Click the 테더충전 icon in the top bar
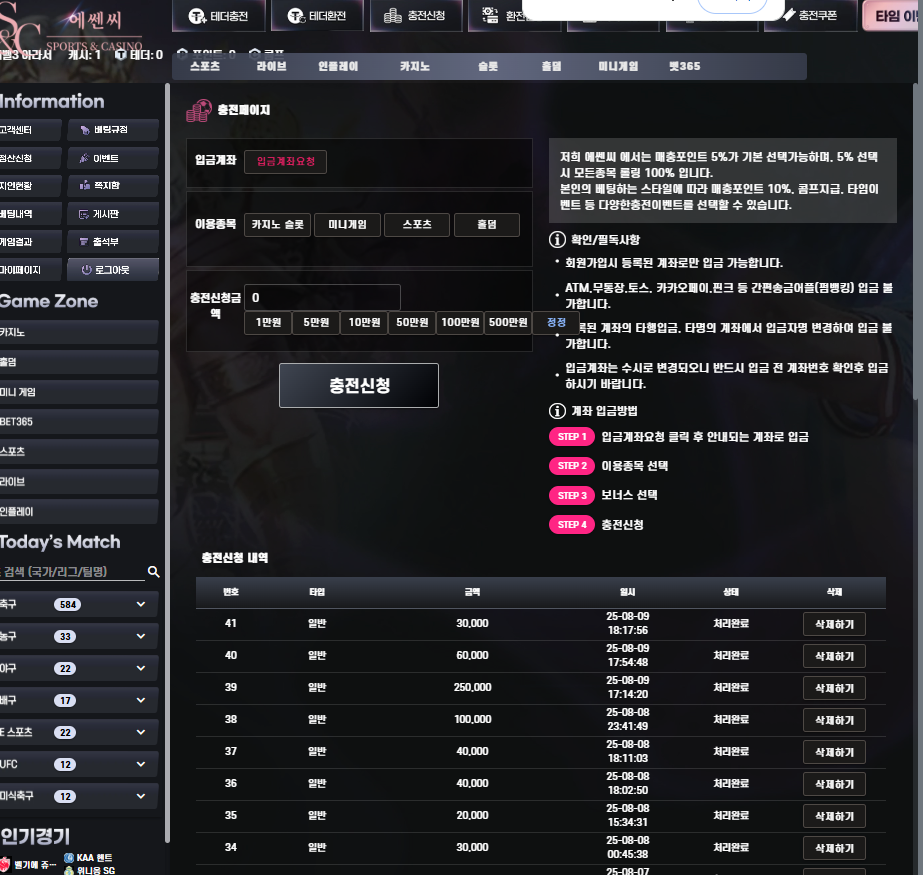 coord(195,16)
